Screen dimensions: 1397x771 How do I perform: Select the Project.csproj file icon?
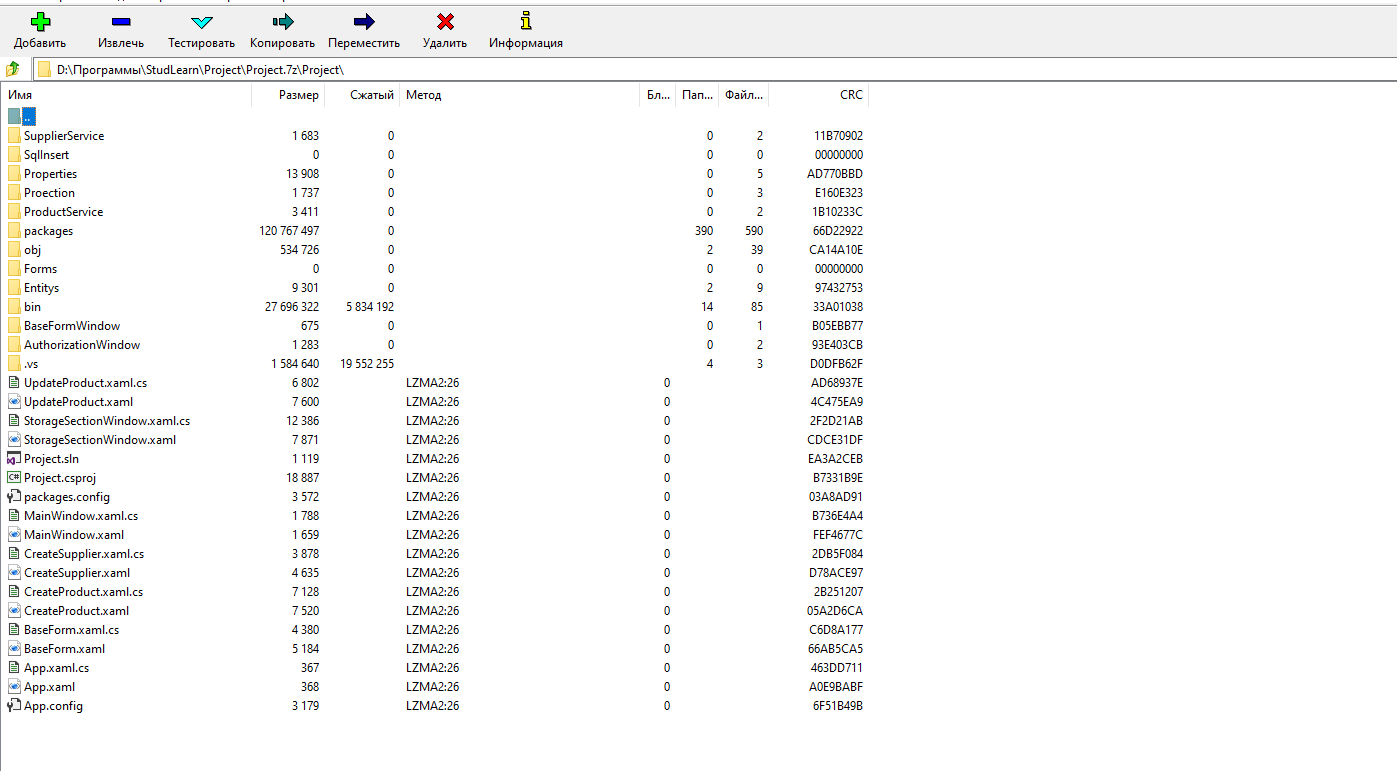pos(14,478)
